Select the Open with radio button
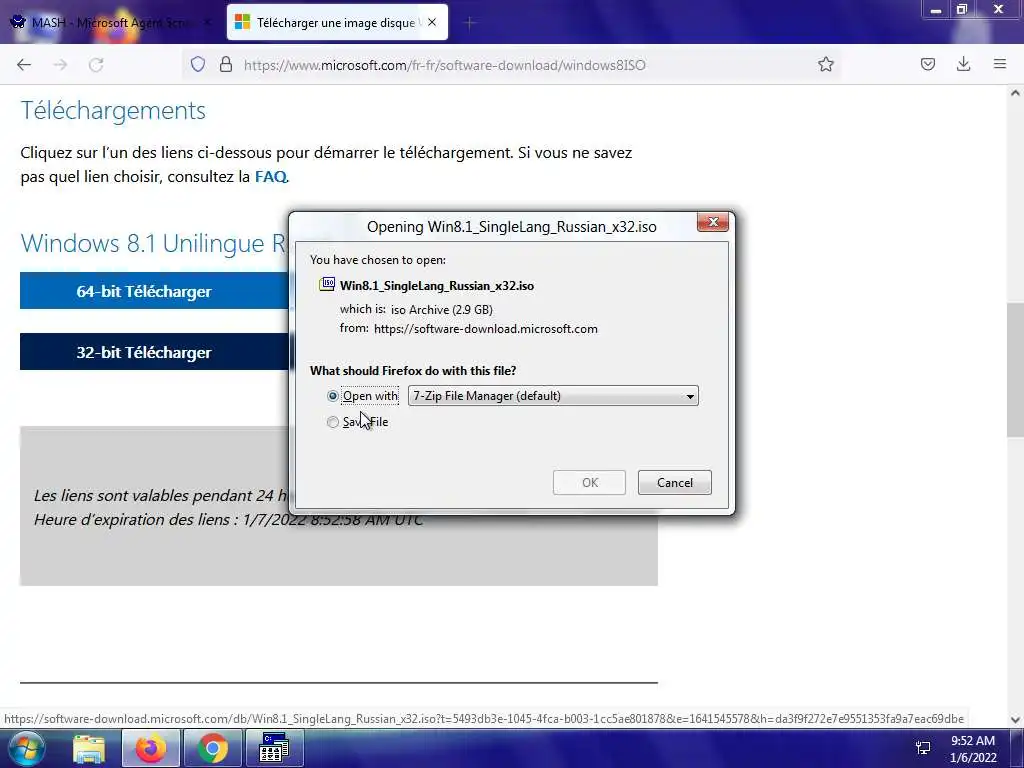Screen dimensions: 1024x768 point(332,396)
